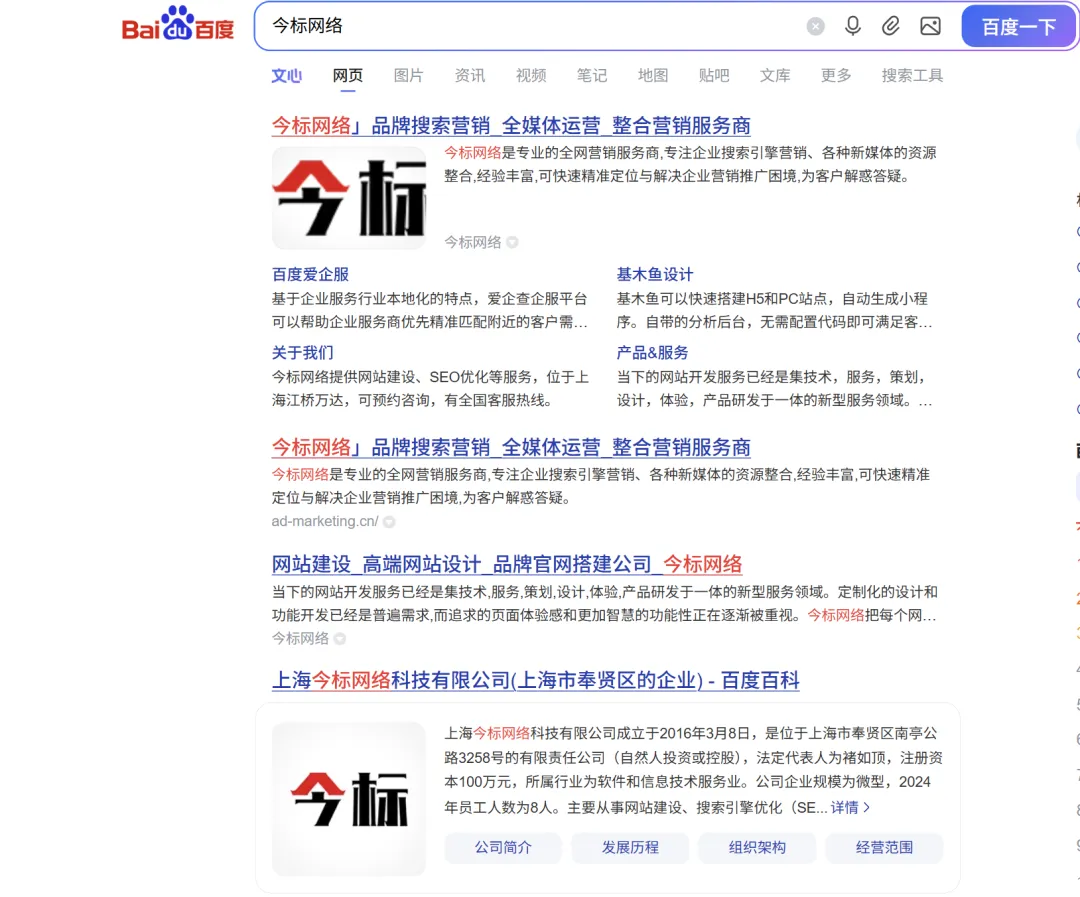Click the 今标 logo thumbnail in the first result
Viewport: 1080px width, 897px height.
(x=349, y=197)
